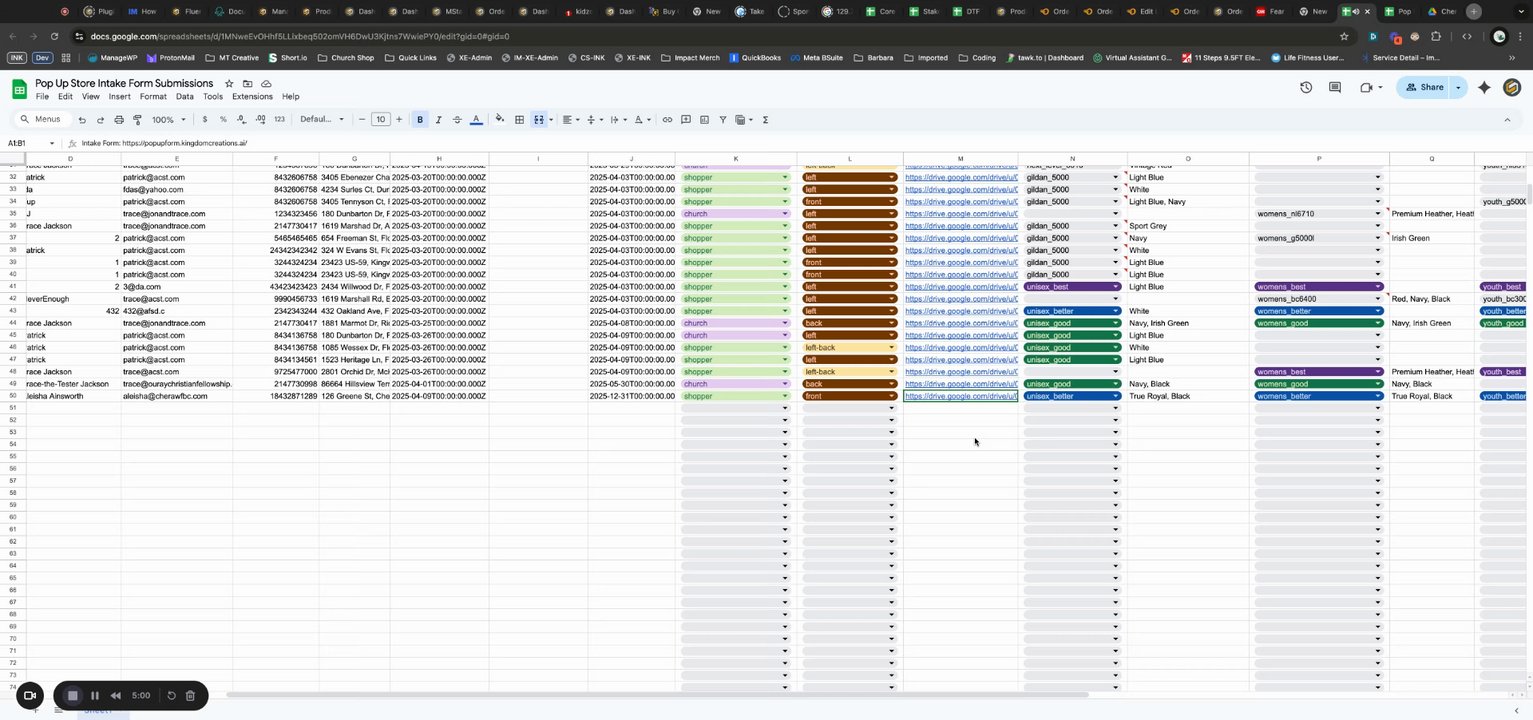Click the insert link icon
The height and width of the screenshot is (720, 1533).
click(x=667, y=120)
